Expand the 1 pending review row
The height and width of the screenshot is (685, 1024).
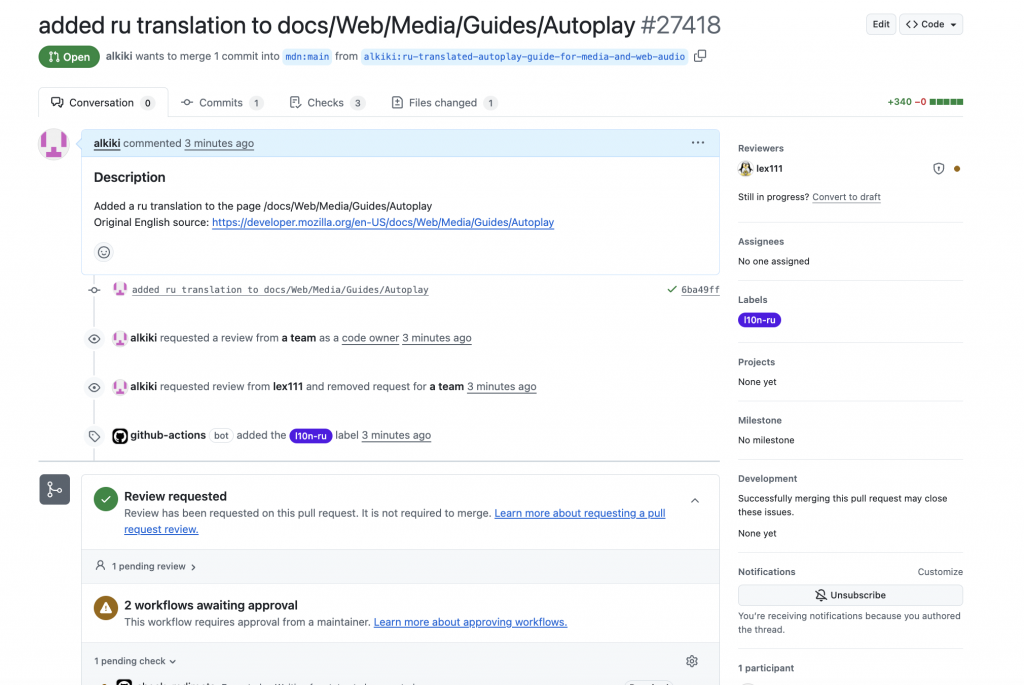click(146, 566)
